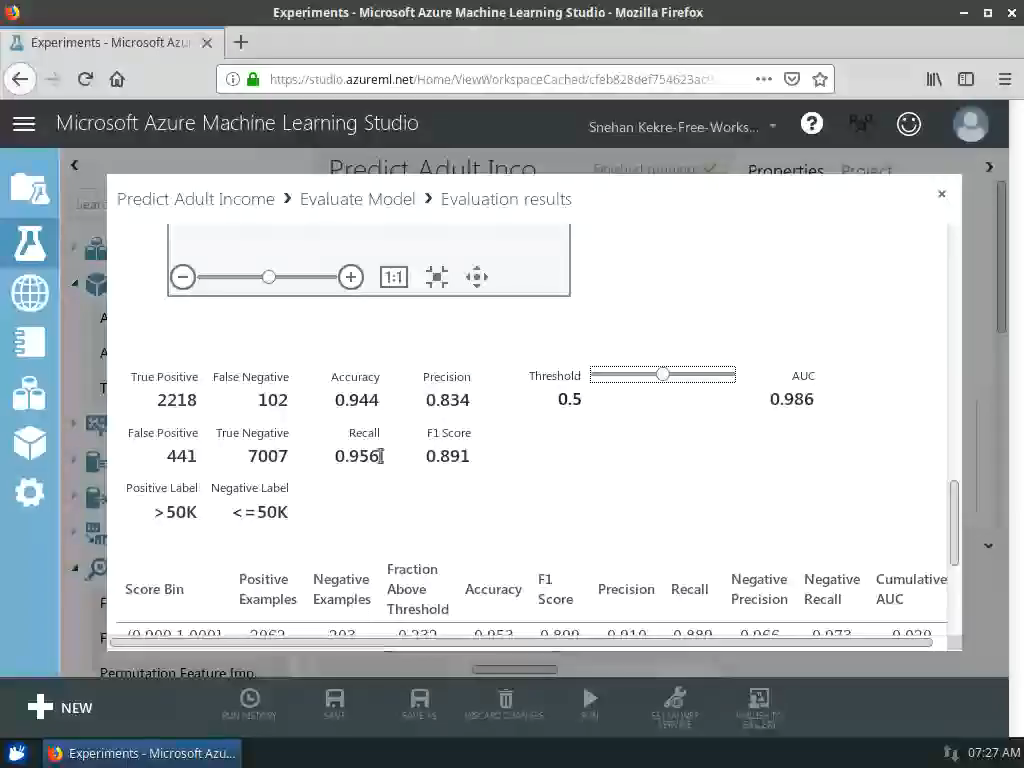Click the Experiments taskbar window button
The width and height of the screenshot is (1024, 768).
(x=143, y=753)
